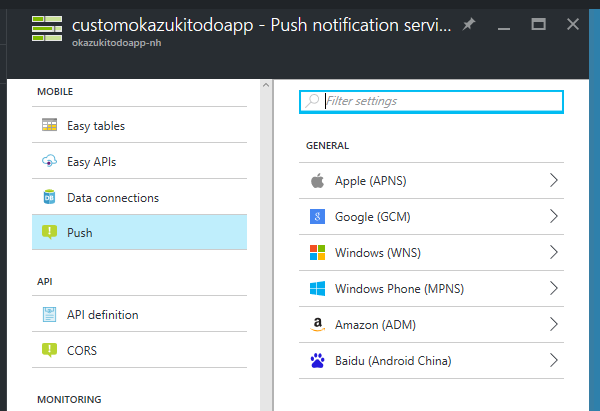Expand Google (GCM) chevron arrow
The width and height of the screenshot is (600, 411).
tap(553, 216)
